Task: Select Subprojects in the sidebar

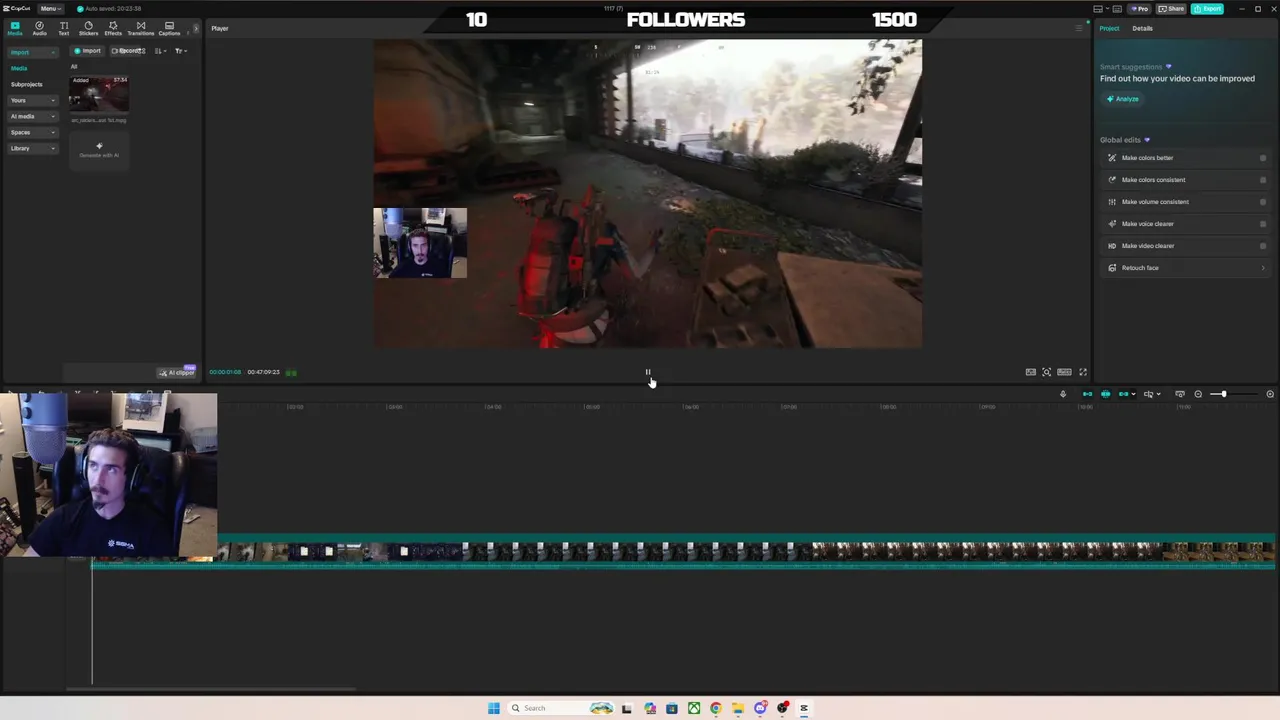Action: click(x=27, y=84)
